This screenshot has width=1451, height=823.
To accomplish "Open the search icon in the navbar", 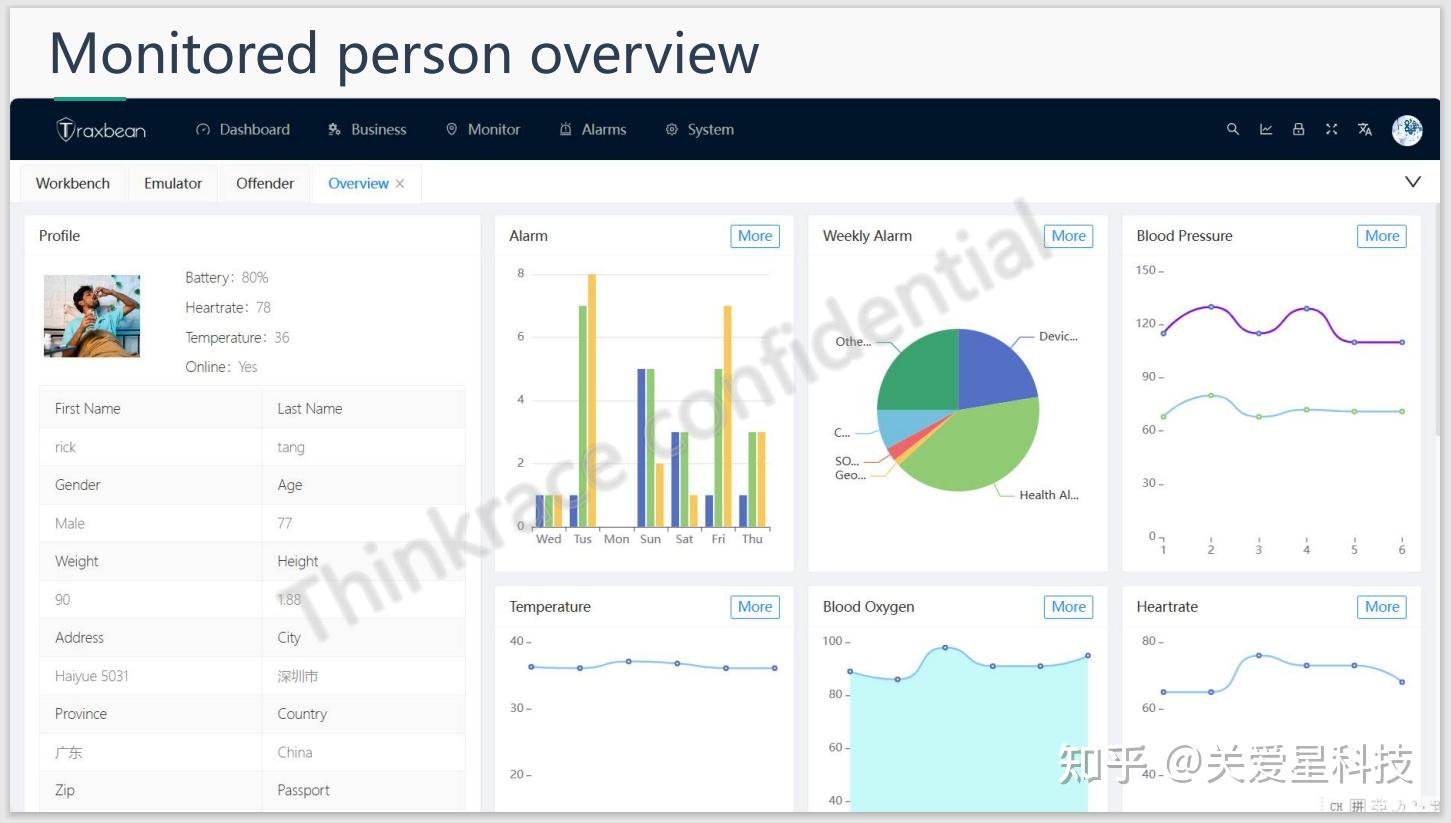I will [1232, 129].
